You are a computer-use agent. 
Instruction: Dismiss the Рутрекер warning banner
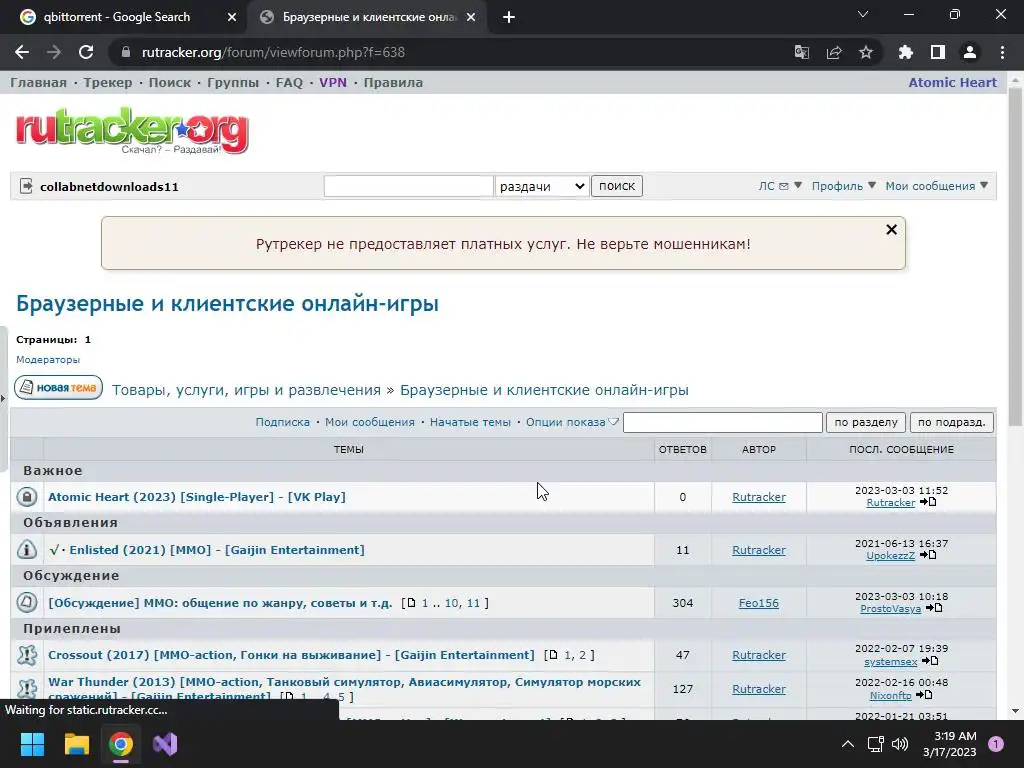(x=891, y=230)
